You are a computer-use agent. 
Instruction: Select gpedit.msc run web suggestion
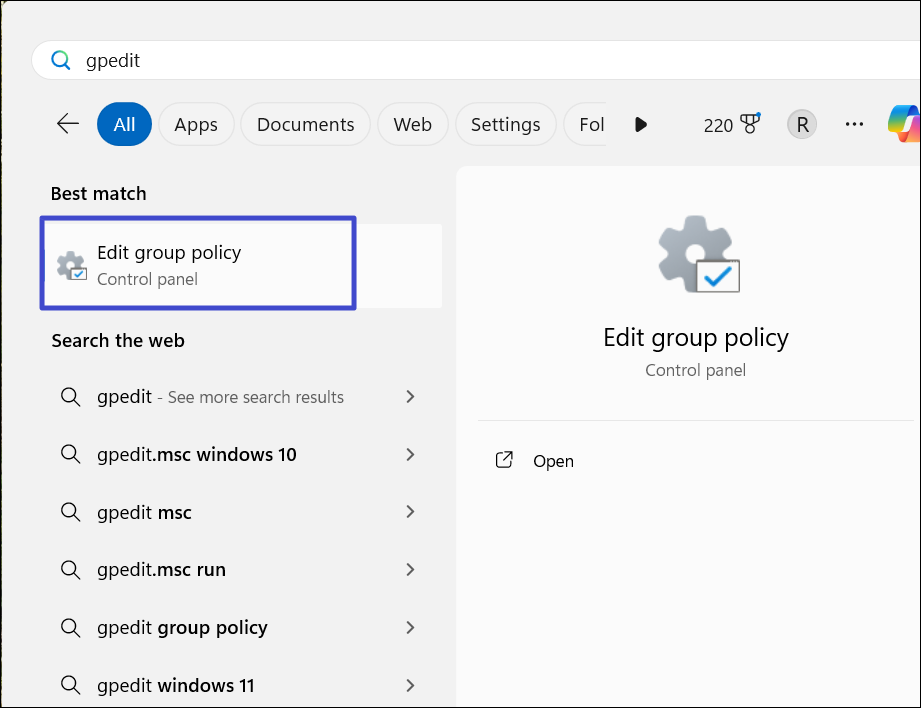(162, 570)
